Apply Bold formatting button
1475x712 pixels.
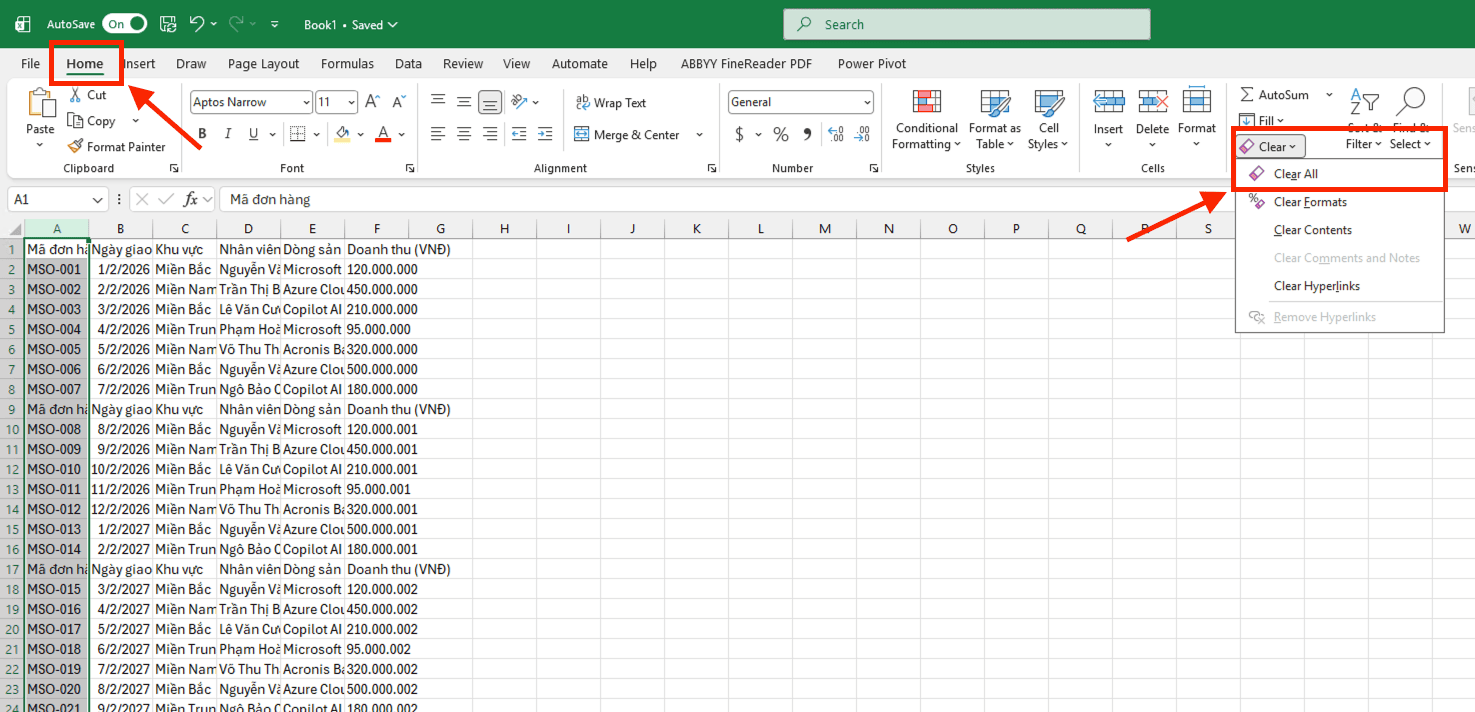pos(202,134)
